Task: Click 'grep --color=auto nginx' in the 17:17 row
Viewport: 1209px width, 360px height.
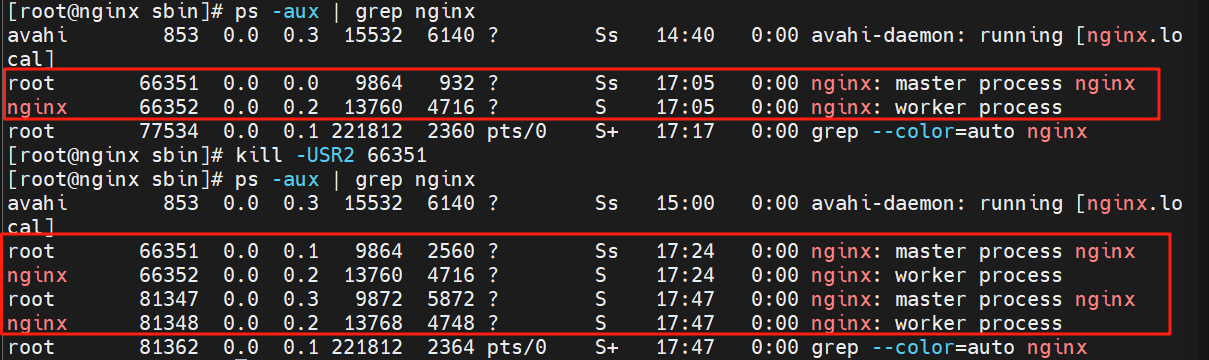Action: coord(949,131)
